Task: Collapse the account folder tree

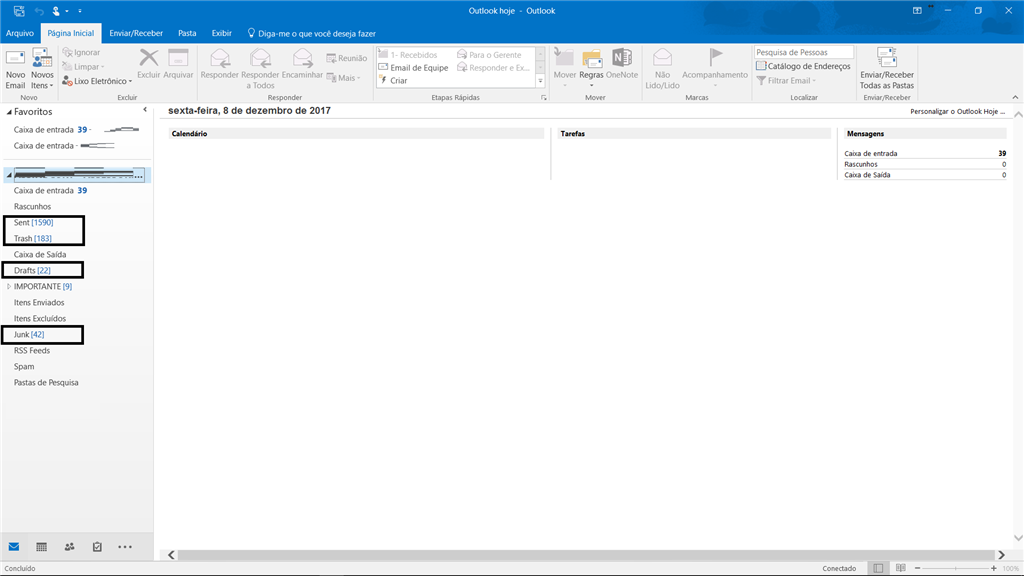Action: (x=9, y=175)
